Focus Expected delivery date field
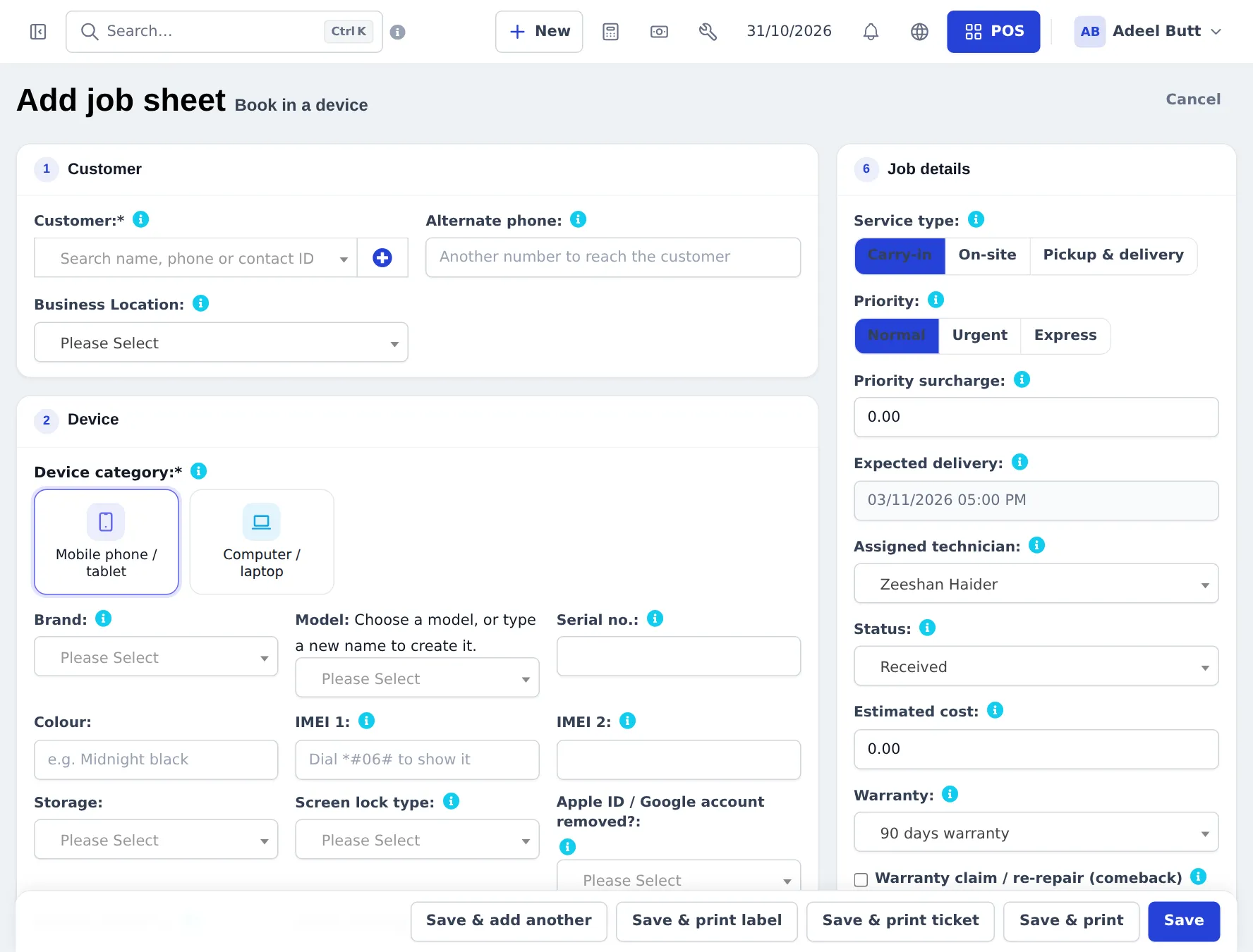Viewport: 1253px width, 952px height. tap(1036, 501)
